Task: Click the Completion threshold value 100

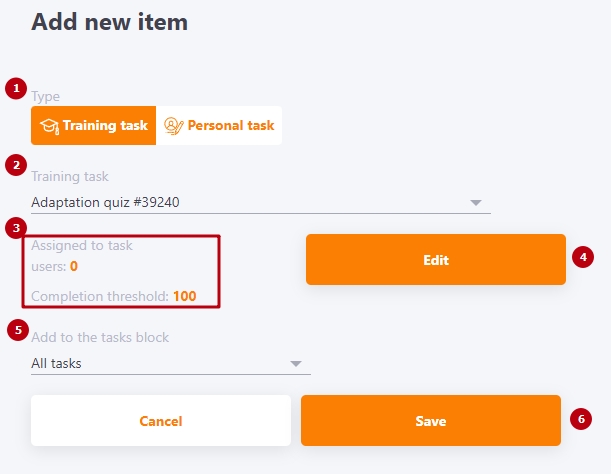Action: tap(184, 296)
